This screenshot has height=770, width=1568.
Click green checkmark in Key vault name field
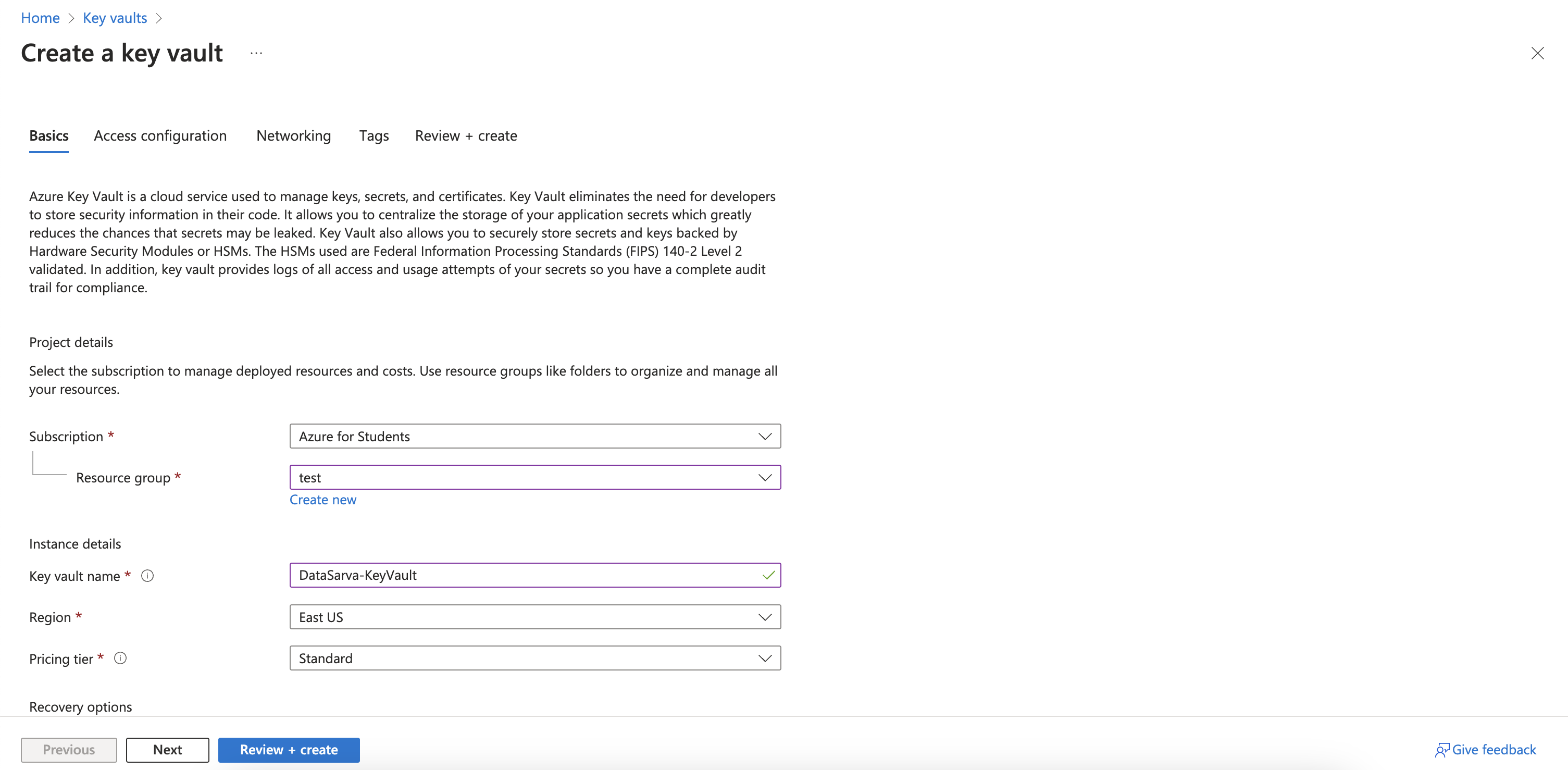[768, 575]
